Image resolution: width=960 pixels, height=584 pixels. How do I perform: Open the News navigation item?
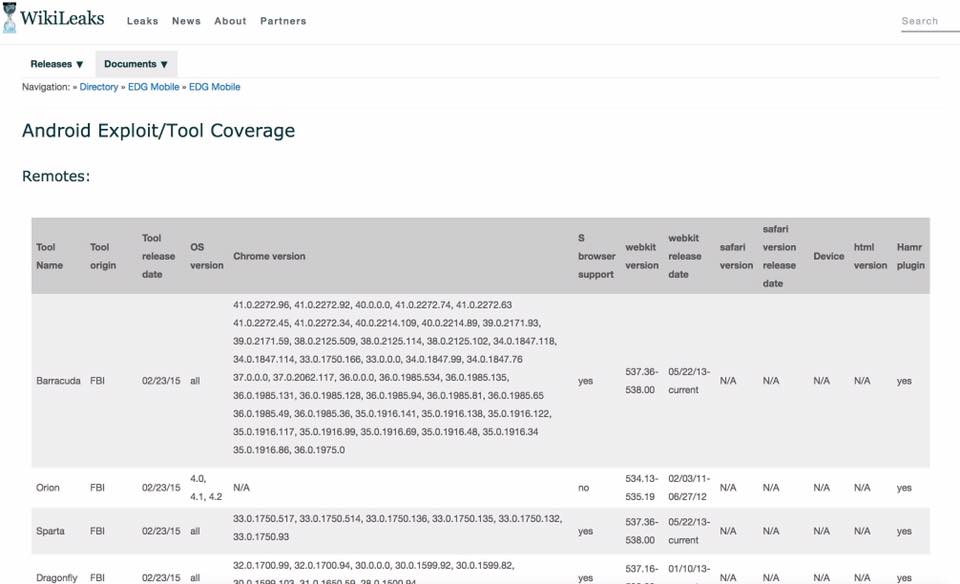(186, 21)
